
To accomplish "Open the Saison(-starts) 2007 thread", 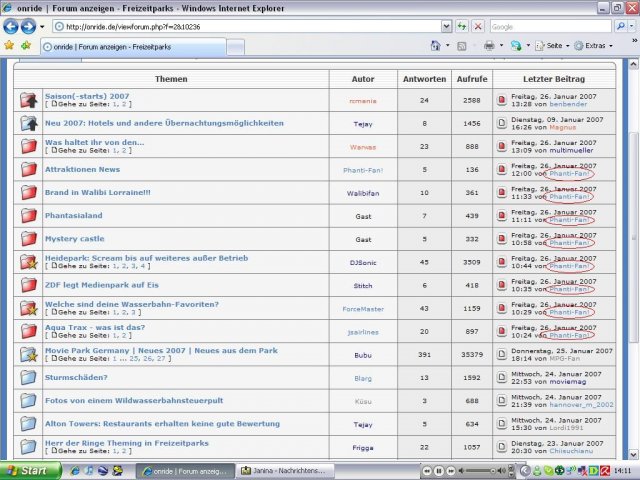I will point(87,96).
